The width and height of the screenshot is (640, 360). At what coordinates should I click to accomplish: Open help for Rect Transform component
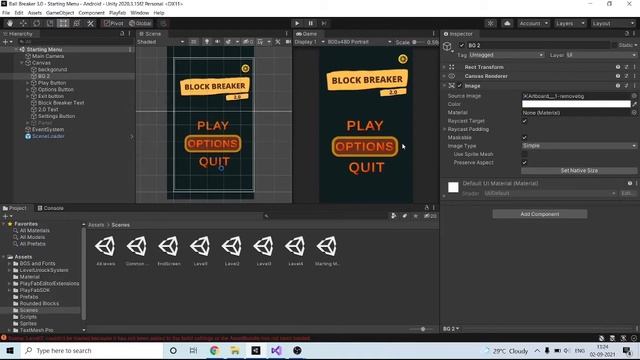(x=618, y=67)
